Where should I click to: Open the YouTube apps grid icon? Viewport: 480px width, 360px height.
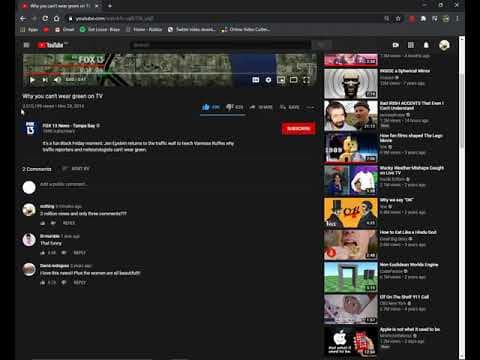[411, 45]
